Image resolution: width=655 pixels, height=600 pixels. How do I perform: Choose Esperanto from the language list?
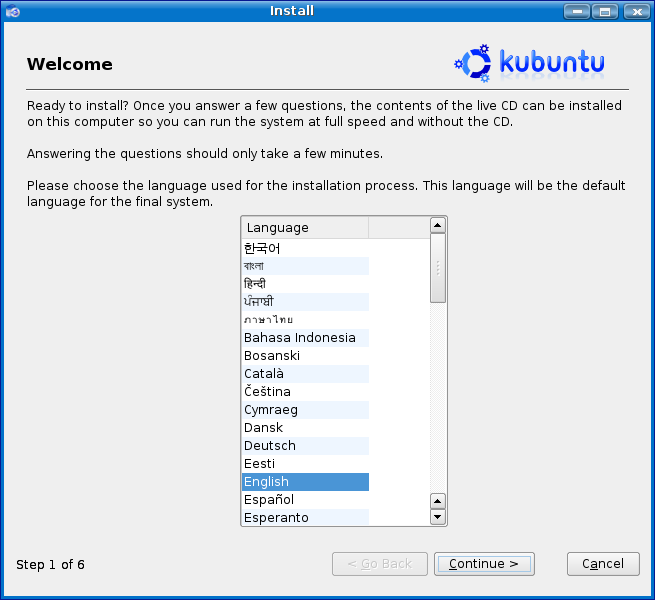point(276,518)
